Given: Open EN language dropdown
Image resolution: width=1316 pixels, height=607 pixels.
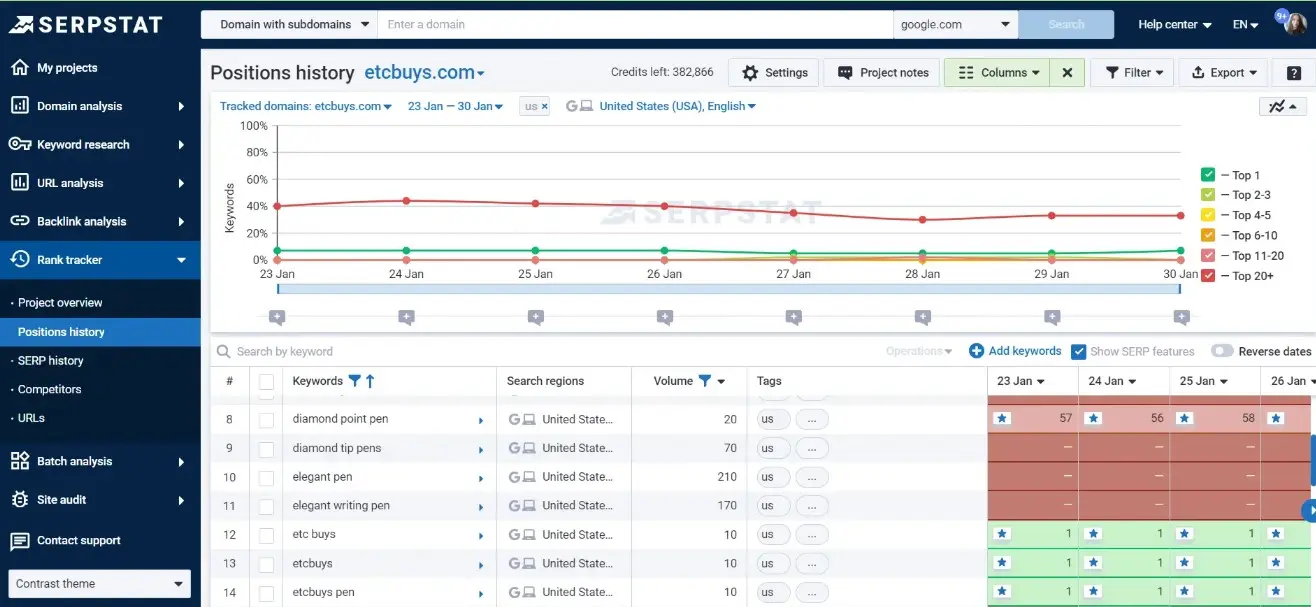Looking at the screenshot, I should pos(1246,24).
